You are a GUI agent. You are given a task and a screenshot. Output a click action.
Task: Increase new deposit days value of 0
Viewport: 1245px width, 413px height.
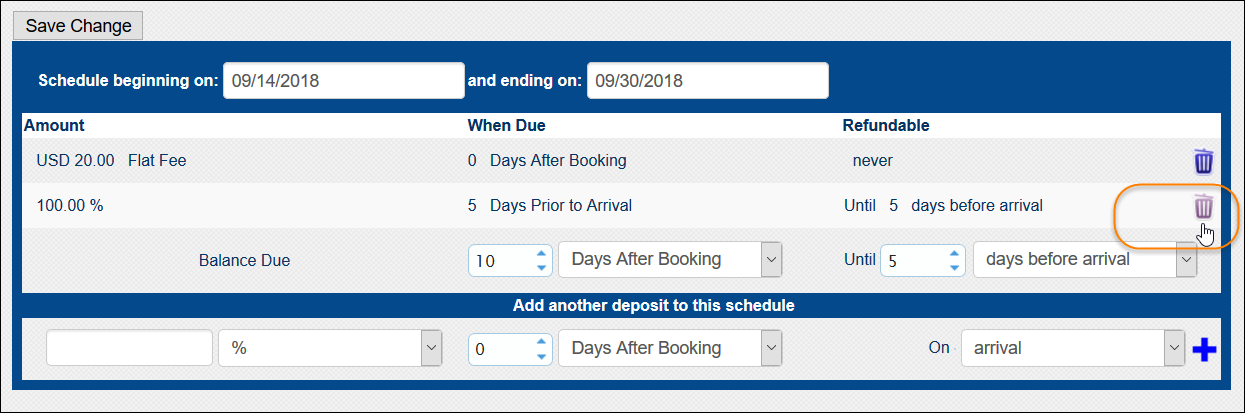coord(541,341)
